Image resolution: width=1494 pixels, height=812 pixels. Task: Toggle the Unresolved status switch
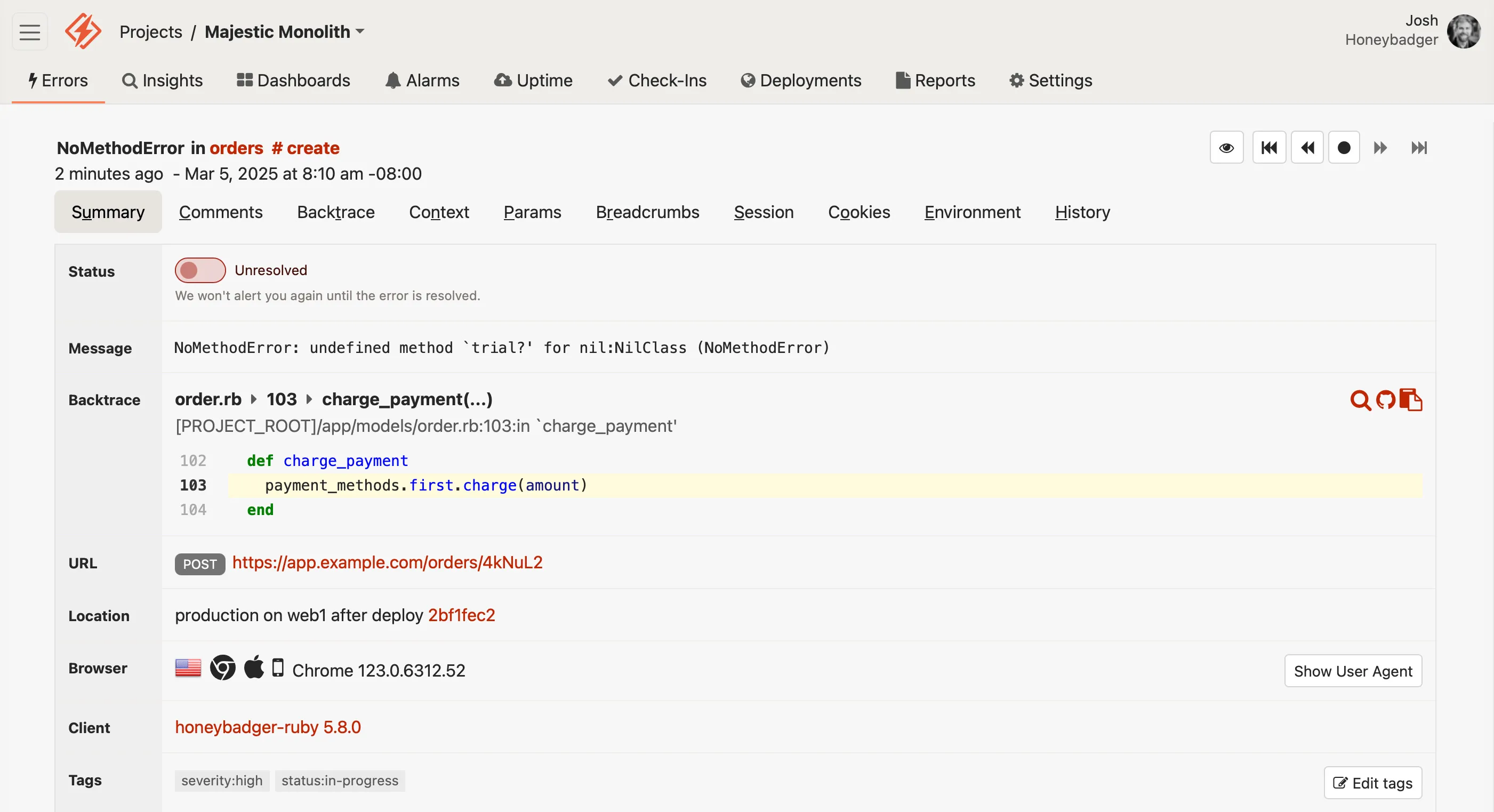click(199, 270)
